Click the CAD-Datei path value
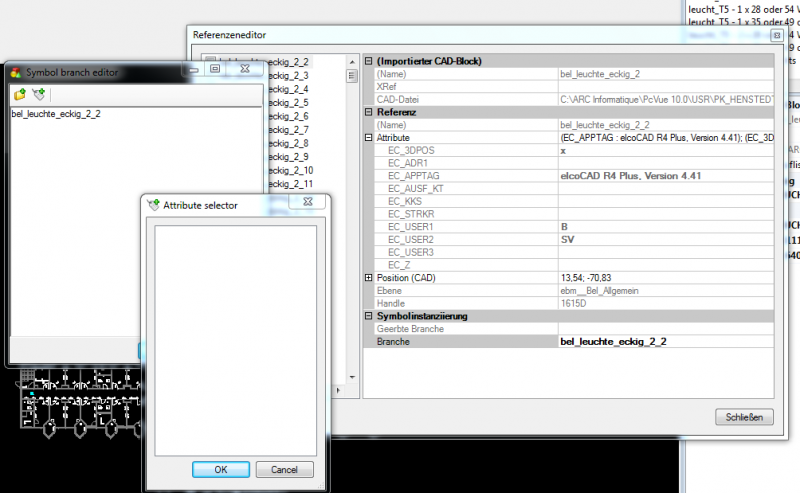This screenshot has height=493, width=800. point(666,100)
